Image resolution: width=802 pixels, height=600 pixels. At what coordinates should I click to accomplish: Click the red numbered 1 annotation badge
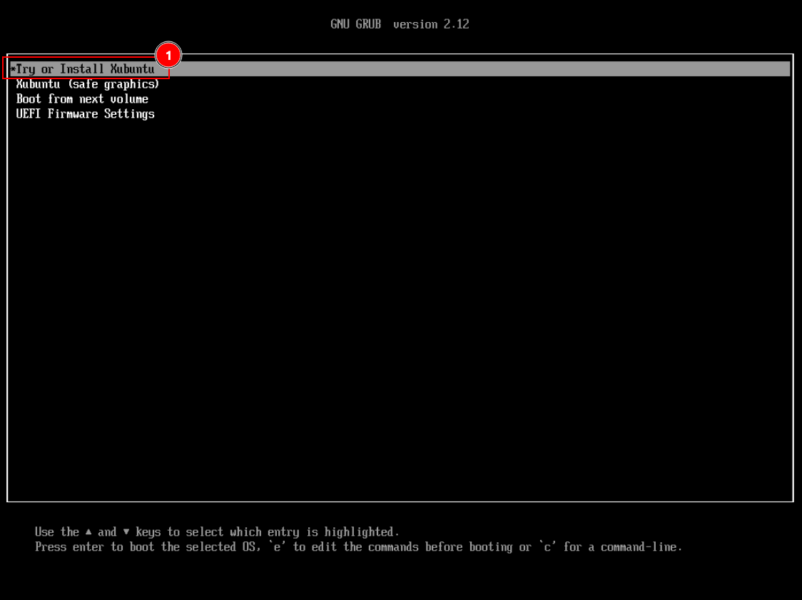coord(168,54)
